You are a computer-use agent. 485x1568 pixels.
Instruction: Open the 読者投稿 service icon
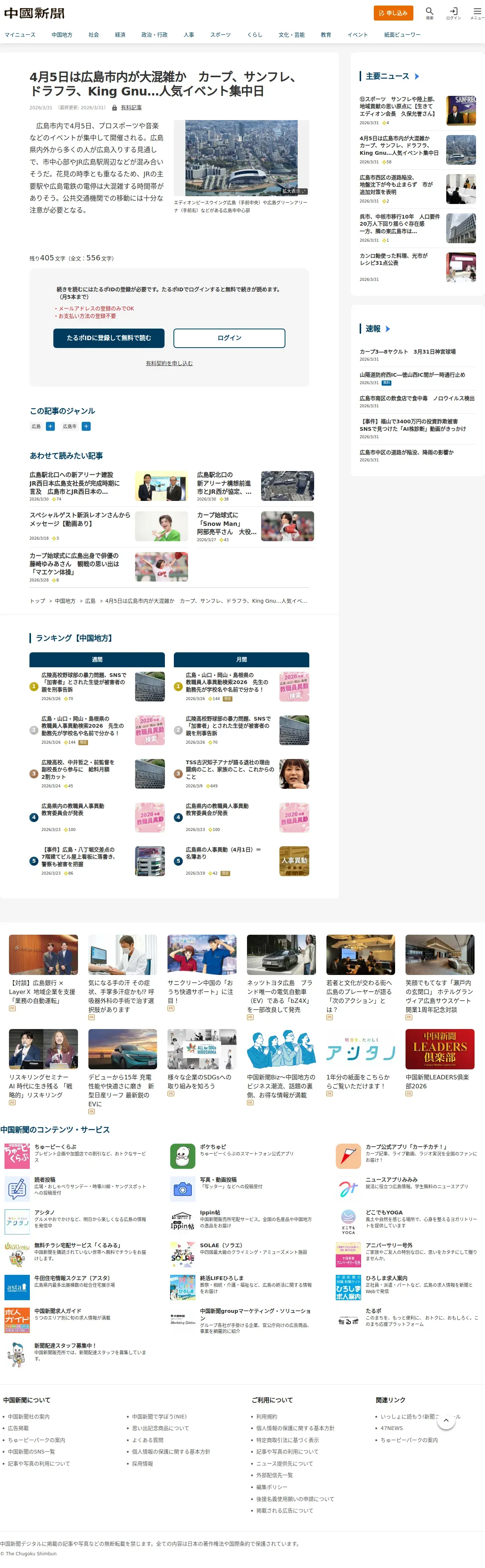coord(17,1189)
